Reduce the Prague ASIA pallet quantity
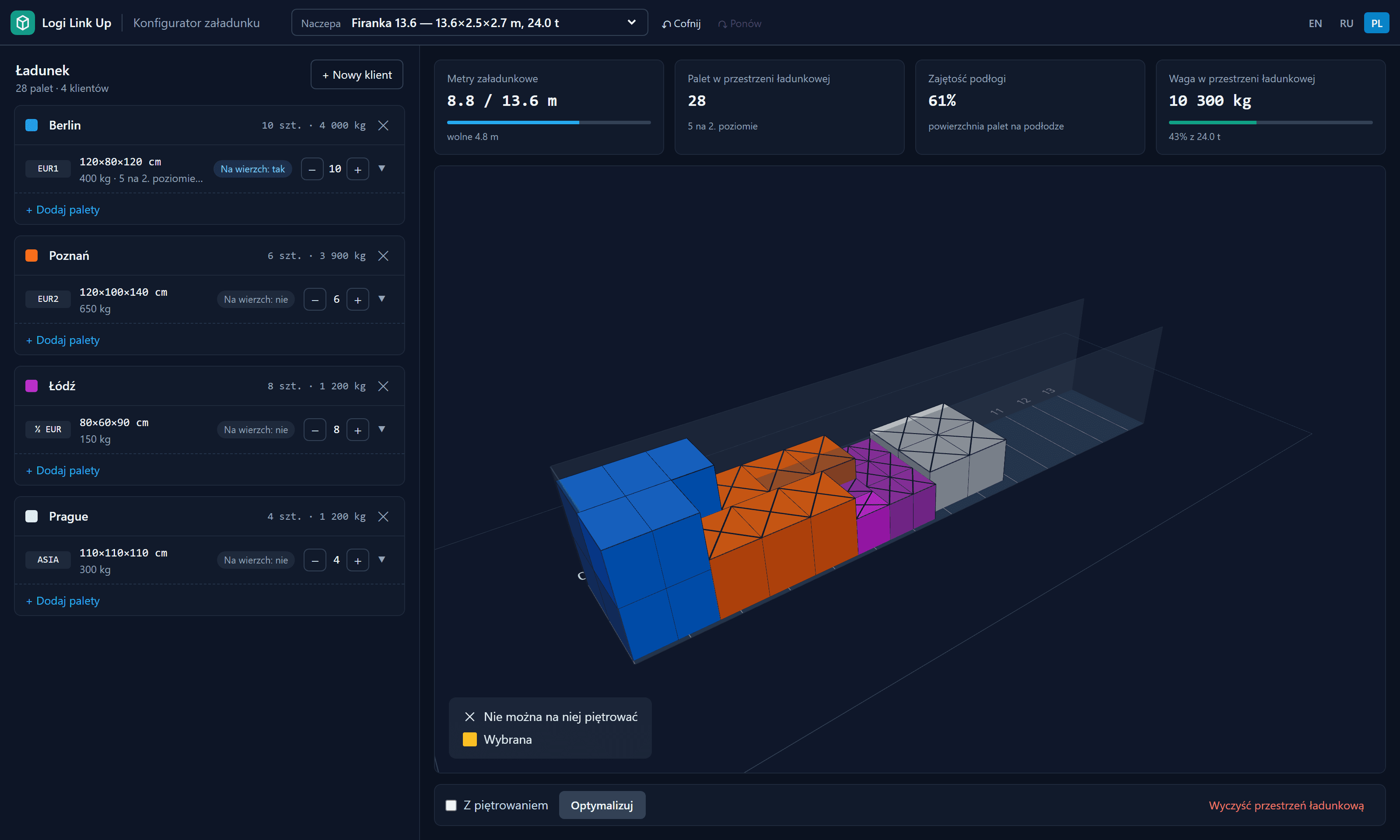Screen dimensions: 1400x840 (x=315, y=560)
